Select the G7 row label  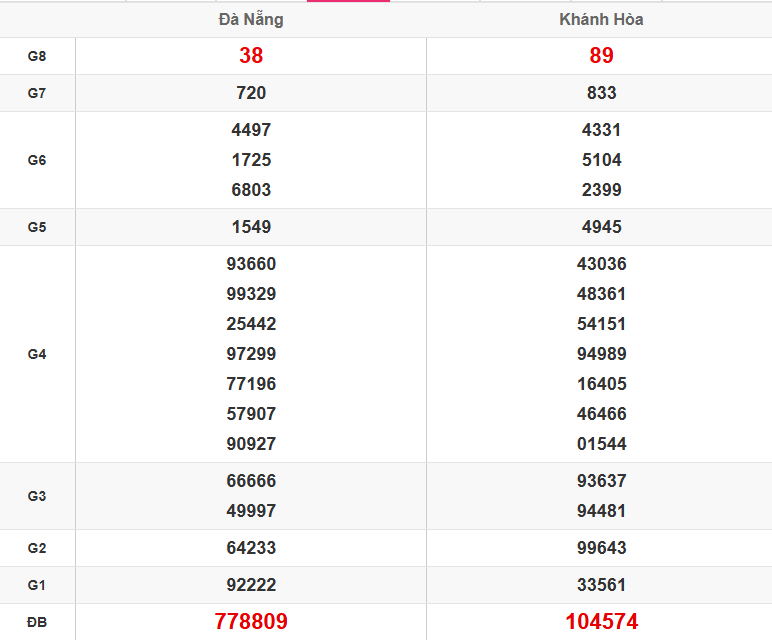coord(37,93)
